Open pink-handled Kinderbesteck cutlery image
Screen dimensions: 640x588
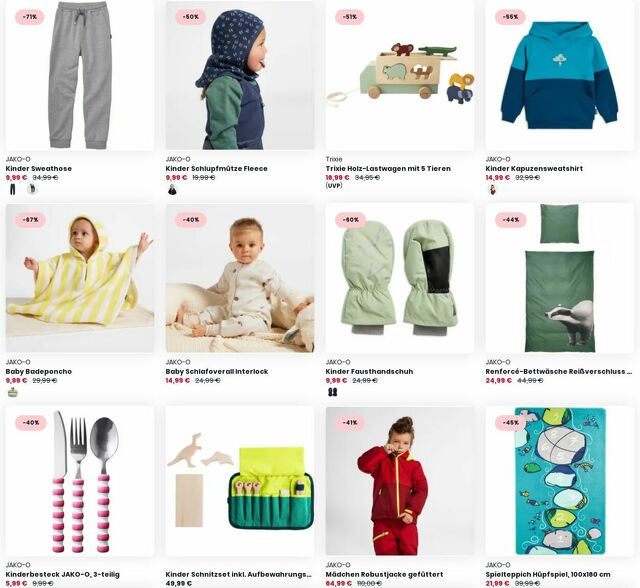coord(80,481)
